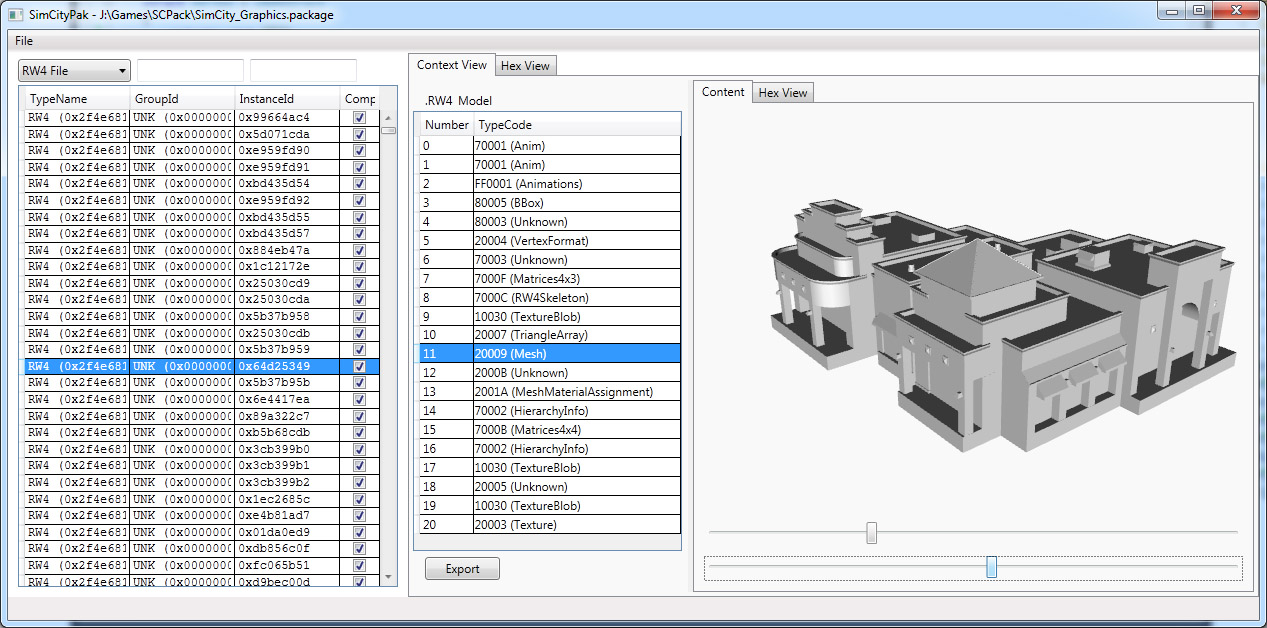Open the Hex View tab beside Content

pos(782,93)
